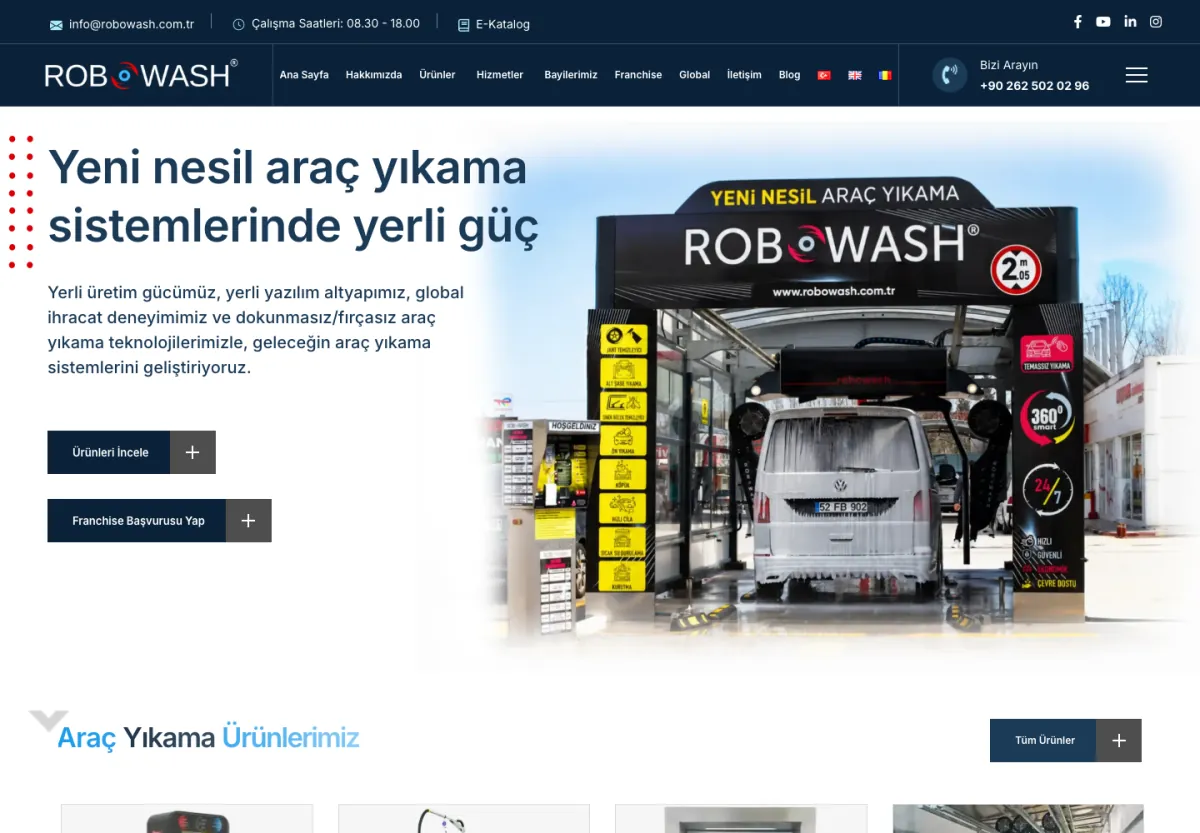Click the Tüm Ürünler button
The width and height of the screenshot is (1200, 833).
click(1065, 741)
